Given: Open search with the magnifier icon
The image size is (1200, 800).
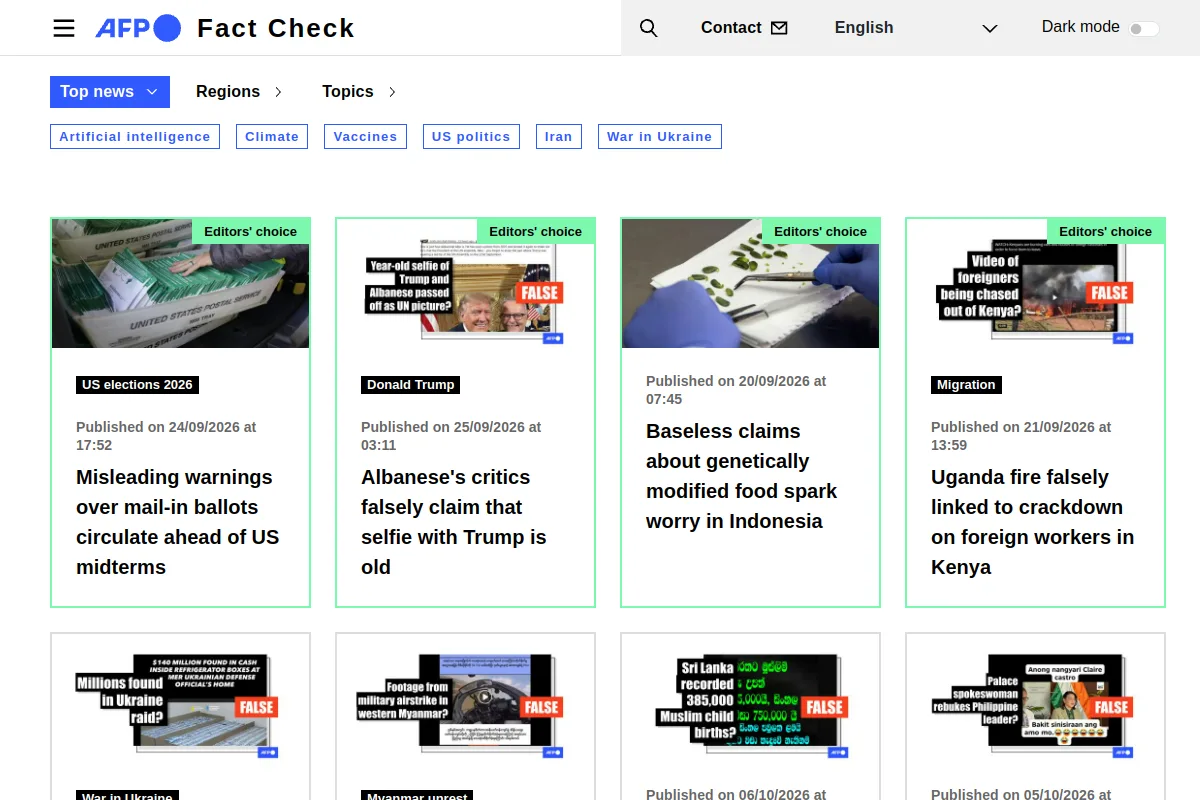Looking at the screenshot, I should 648,28.
